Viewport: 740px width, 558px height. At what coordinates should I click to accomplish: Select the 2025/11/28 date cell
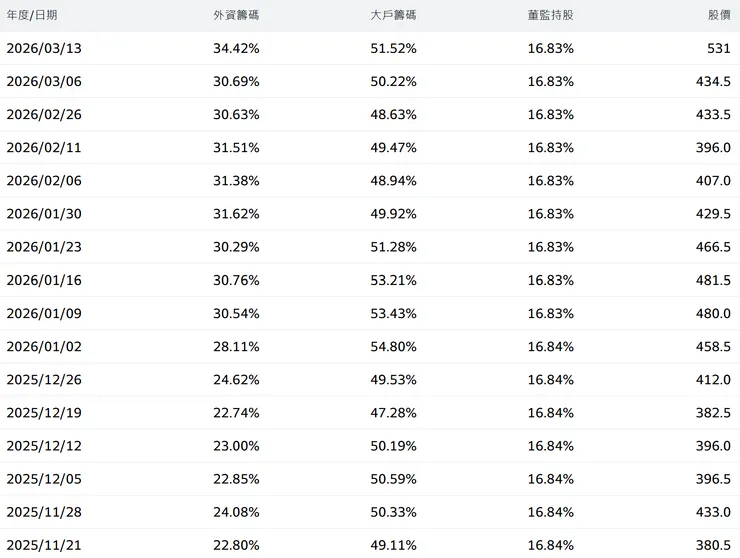point(44,512)
